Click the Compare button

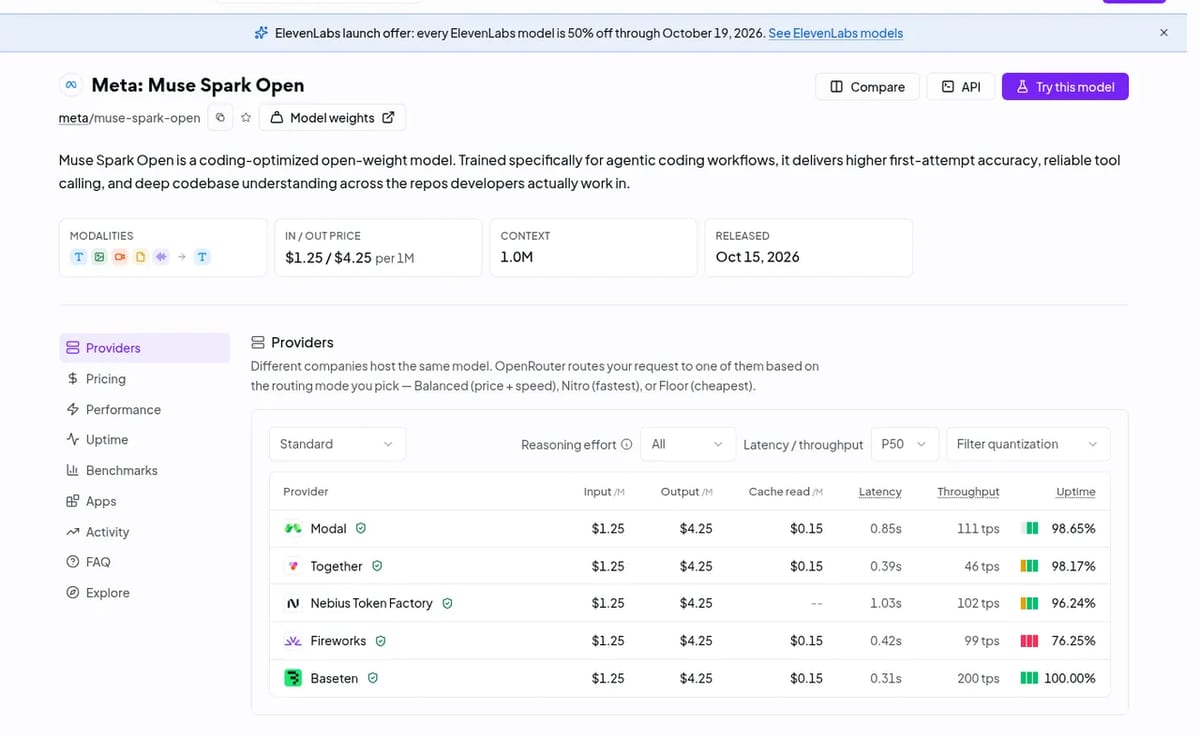(867, 87)
